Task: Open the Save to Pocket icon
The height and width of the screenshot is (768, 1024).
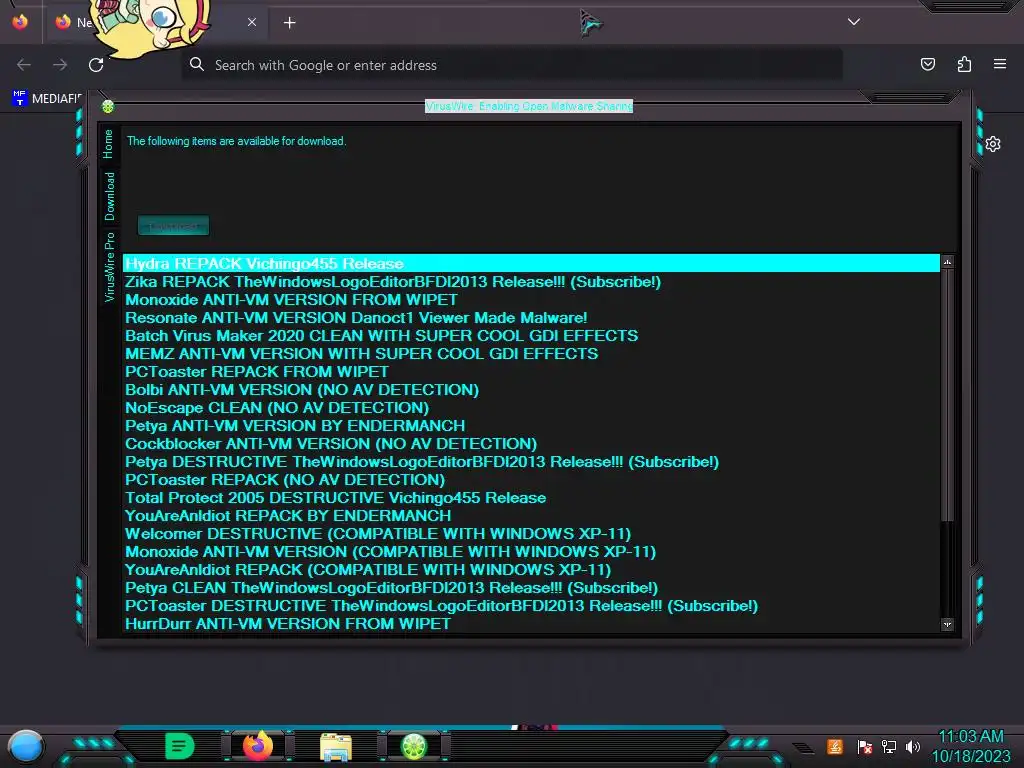Action: click(927, 64)
